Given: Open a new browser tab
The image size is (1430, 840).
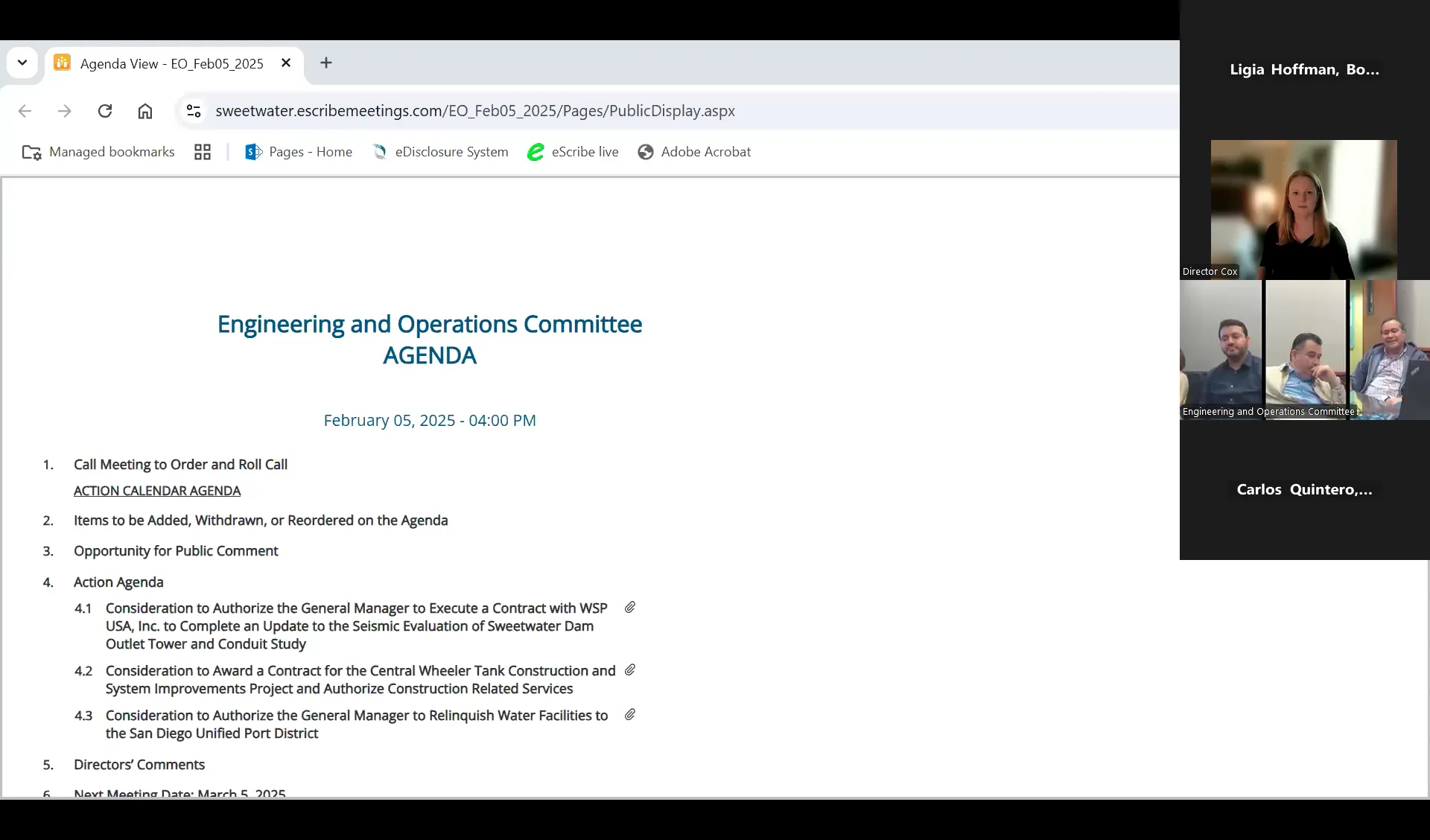Looking at the screenshot, I should pos(325,63).
